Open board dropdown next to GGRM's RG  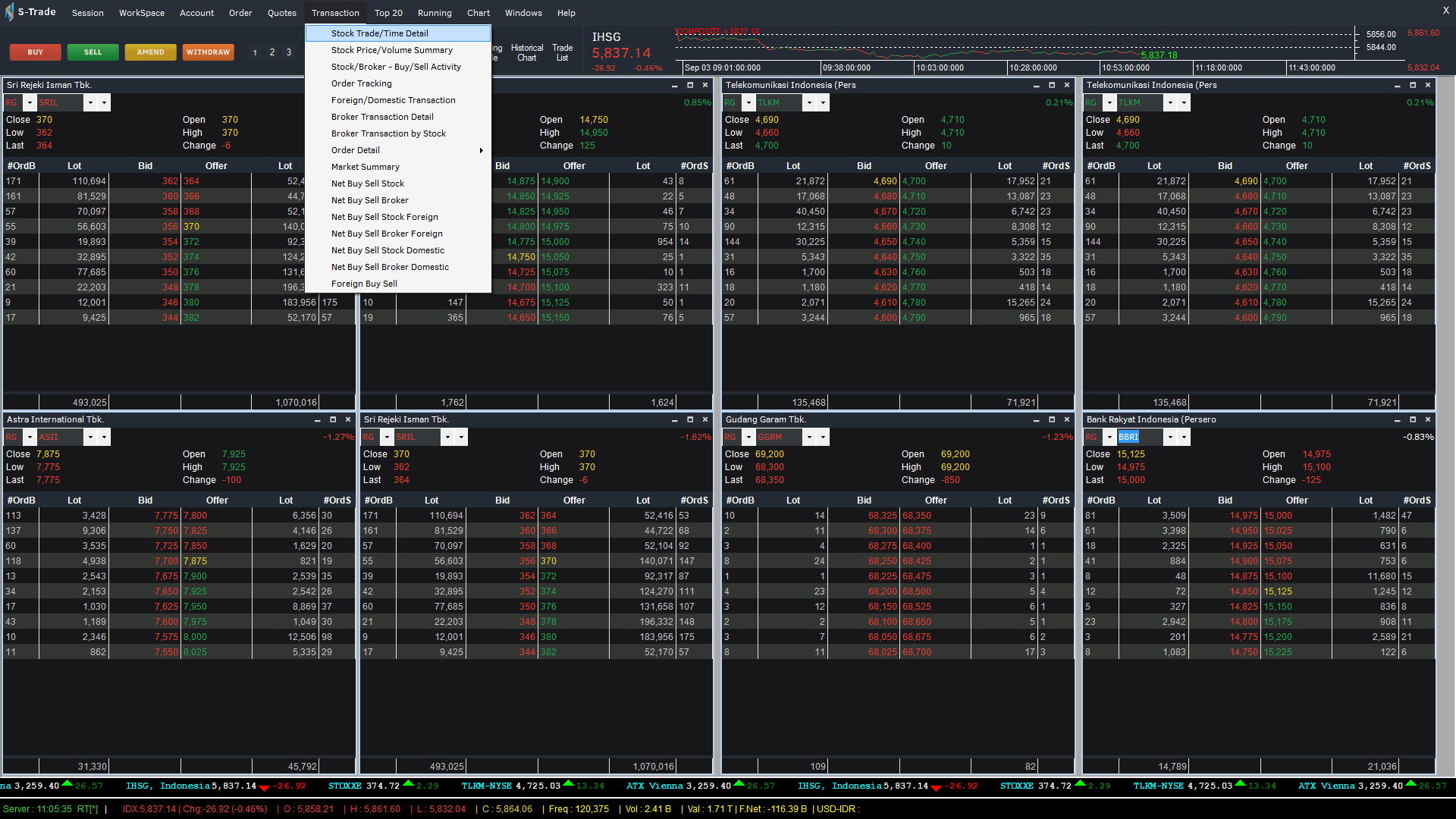coord(748,437)
